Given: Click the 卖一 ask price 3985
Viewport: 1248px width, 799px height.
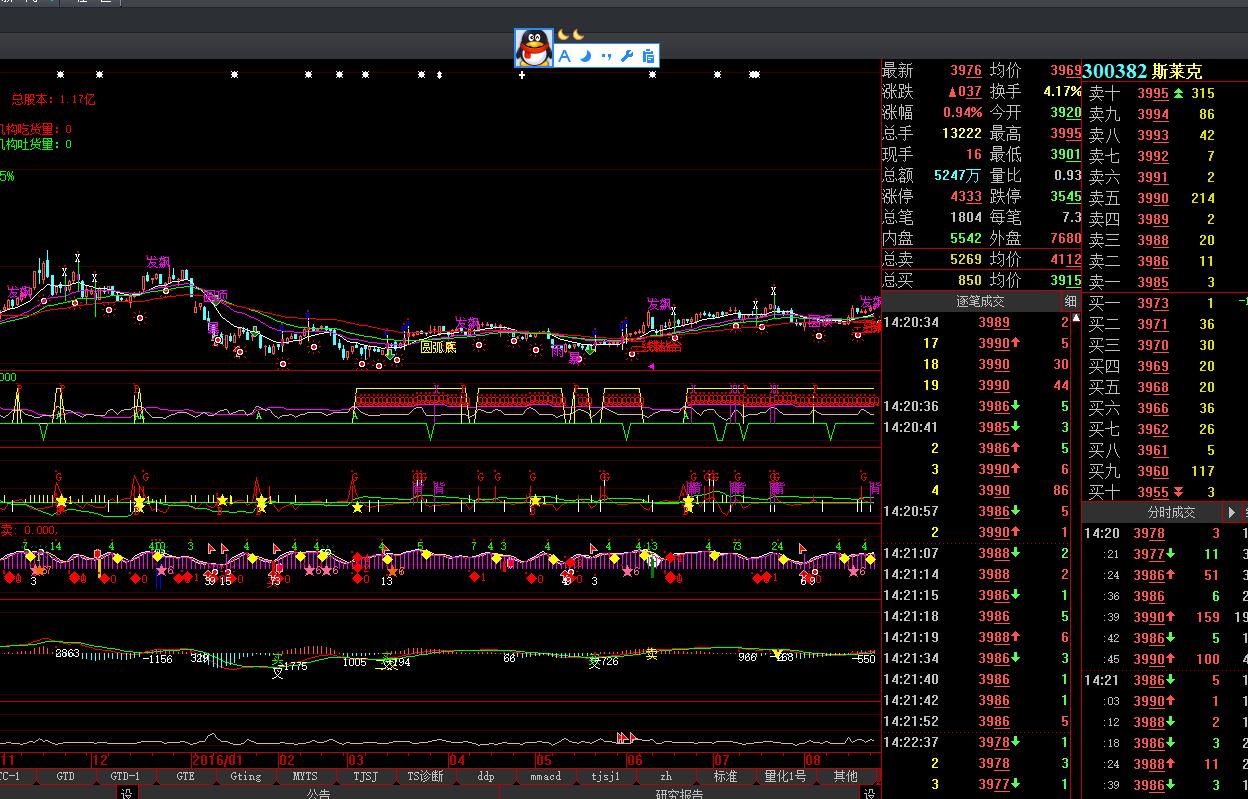Looking at the screenshot, I should 1152,282.
